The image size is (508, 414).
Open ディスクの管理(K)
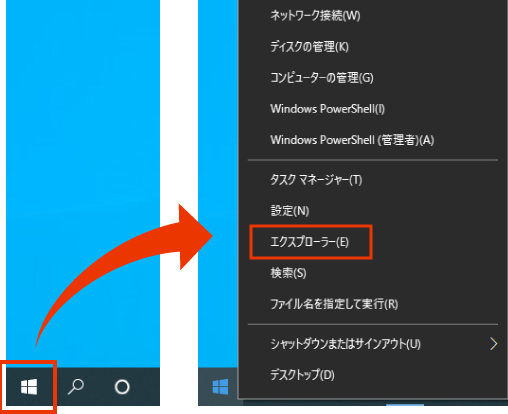pos(309,47)
